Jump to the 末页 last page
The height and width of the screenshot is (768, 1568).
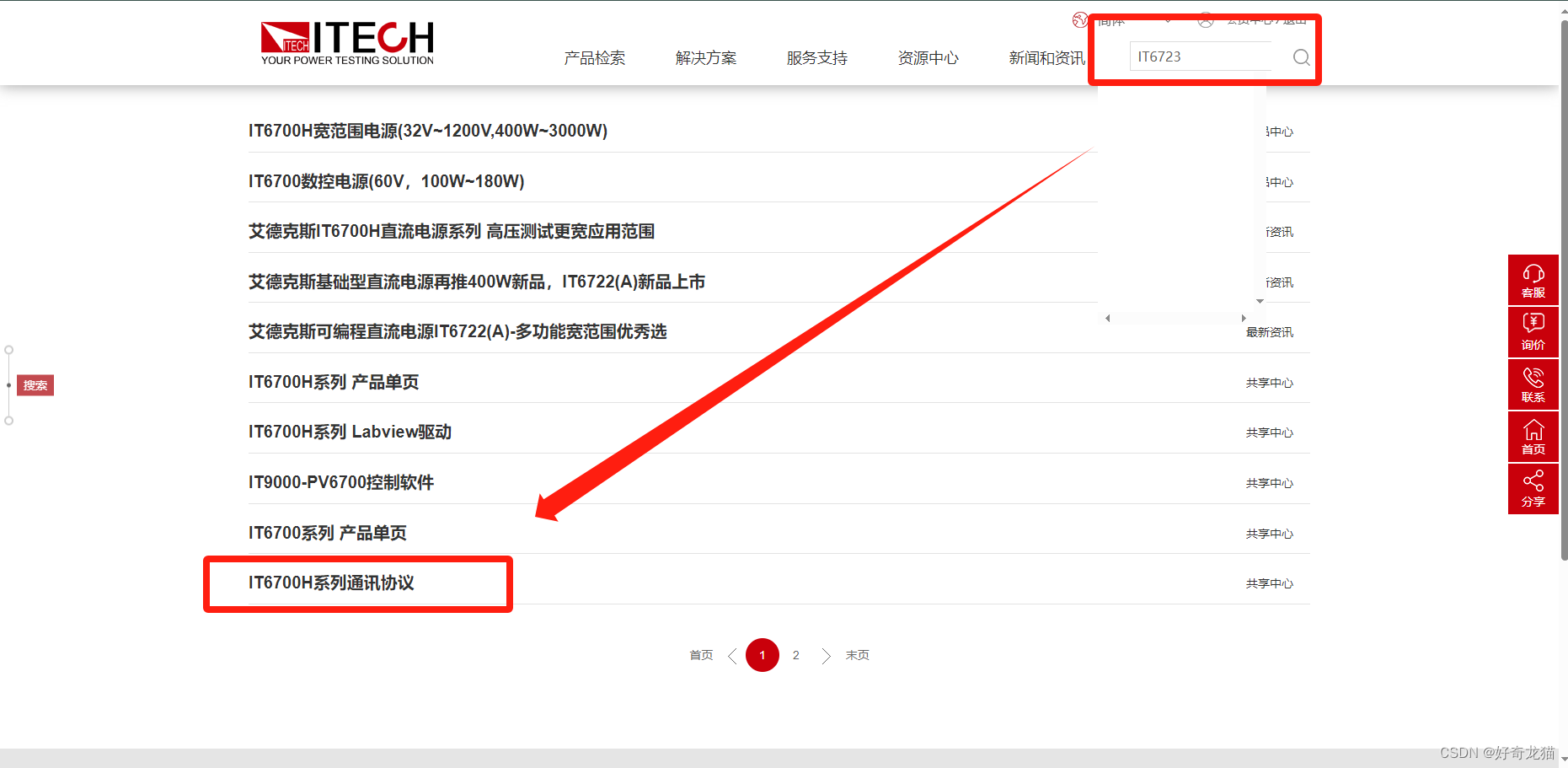pyautogui.click(x=858, y=655)
